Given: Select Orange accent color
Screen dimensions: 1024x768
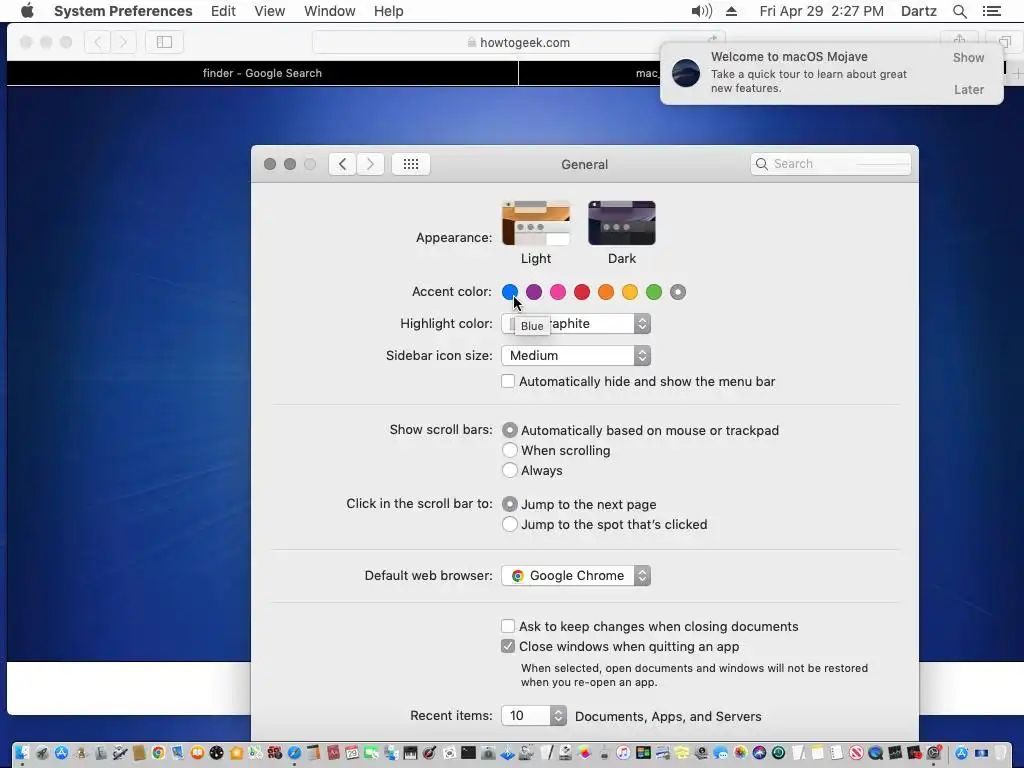Looking at the screenshot, I should 606,292.
